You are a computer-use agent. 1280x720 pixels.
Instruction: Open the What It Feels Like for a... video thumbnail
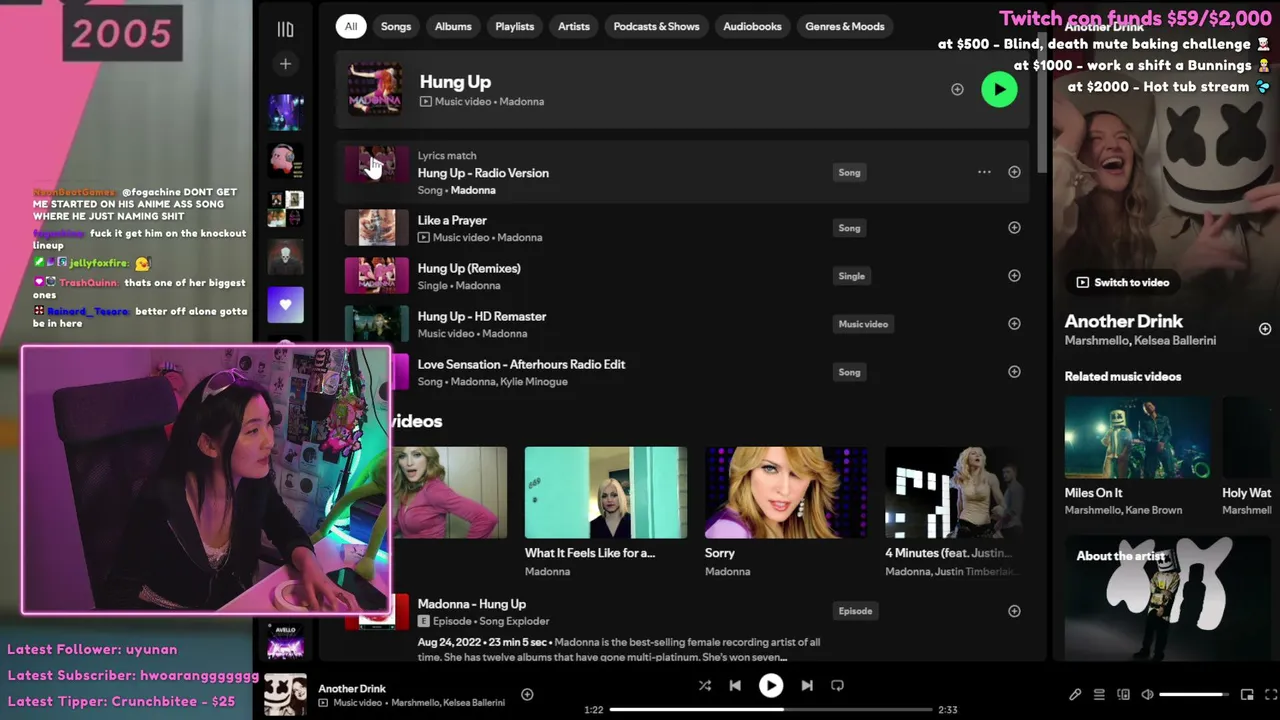tap(606, 492)
